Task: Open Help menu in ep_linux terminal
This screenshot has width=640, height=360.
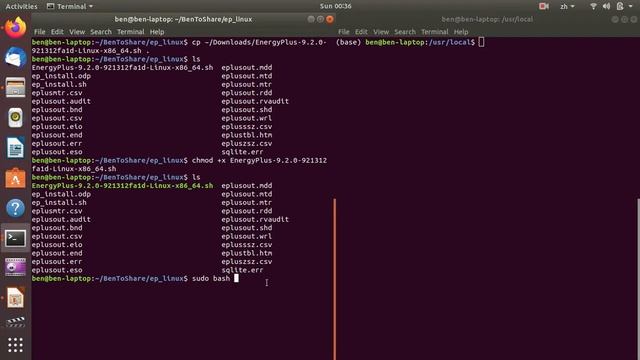Action: click(x=157, y=32)
